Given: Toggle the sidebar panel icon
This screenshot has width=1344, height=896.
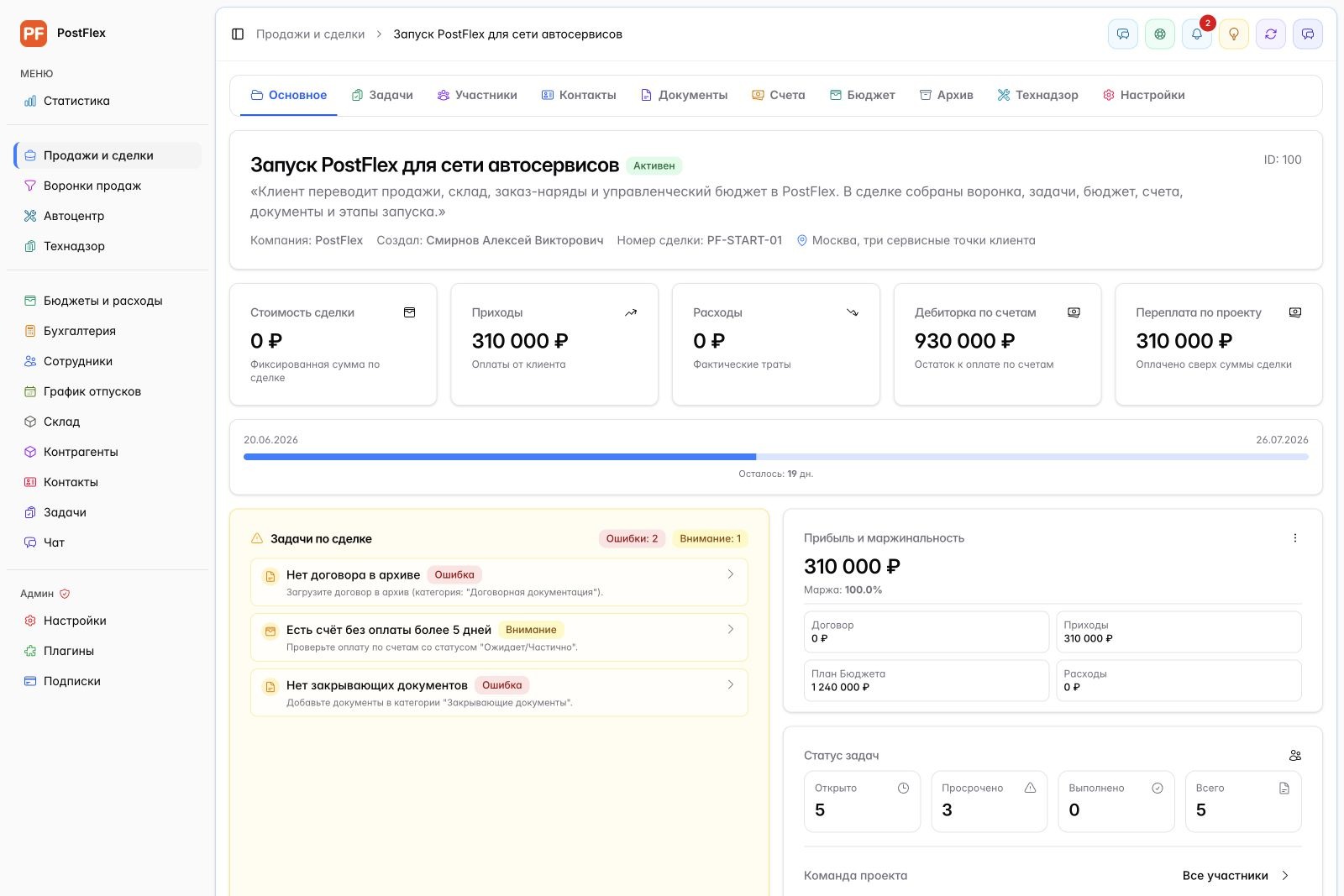Looking at the screenshot, I should (x=238, y=34).
